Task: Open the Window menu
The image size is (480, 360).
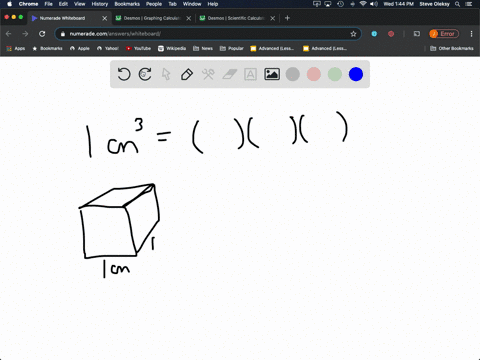Action: 192,4
